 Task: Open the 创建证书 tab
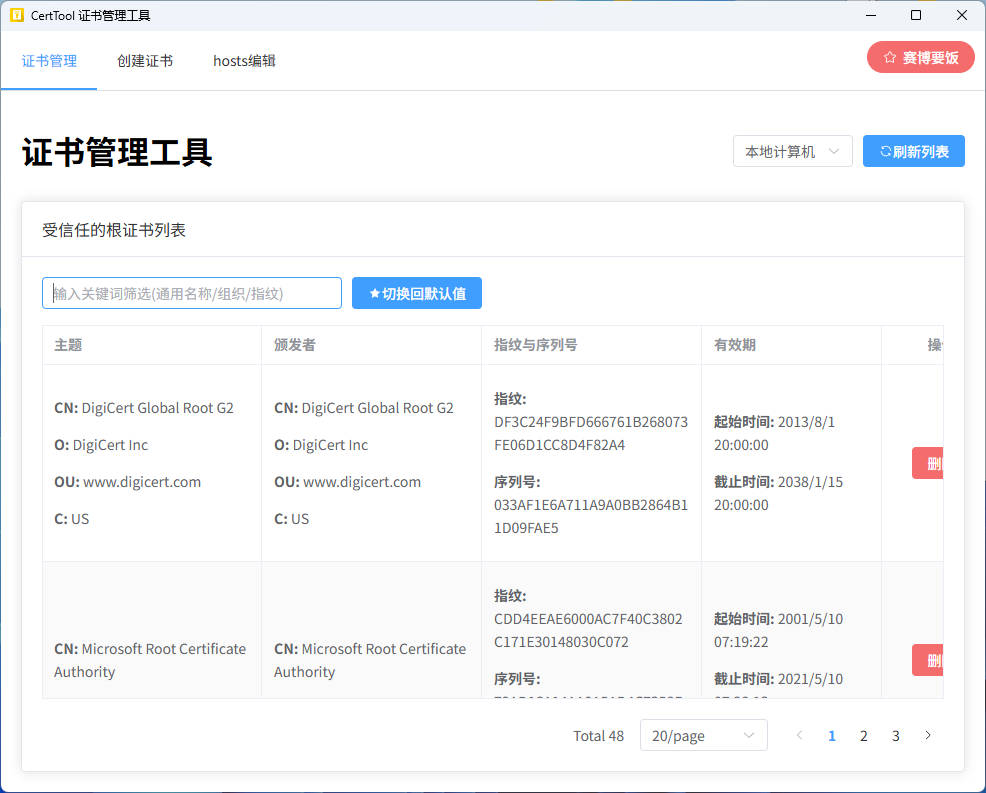(145, 61)
